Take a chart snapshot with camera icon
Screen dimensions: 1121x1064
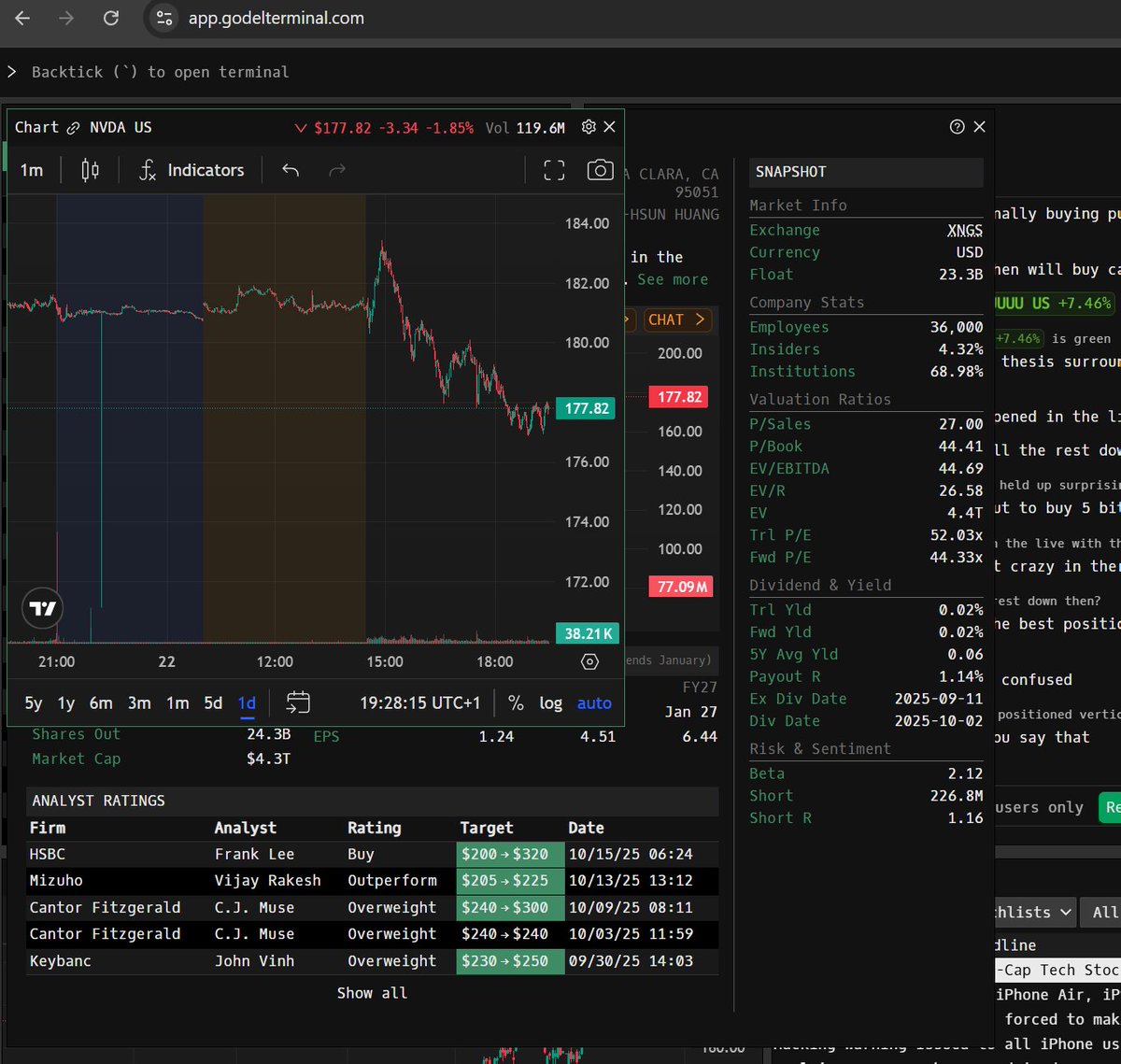point(600,170)
